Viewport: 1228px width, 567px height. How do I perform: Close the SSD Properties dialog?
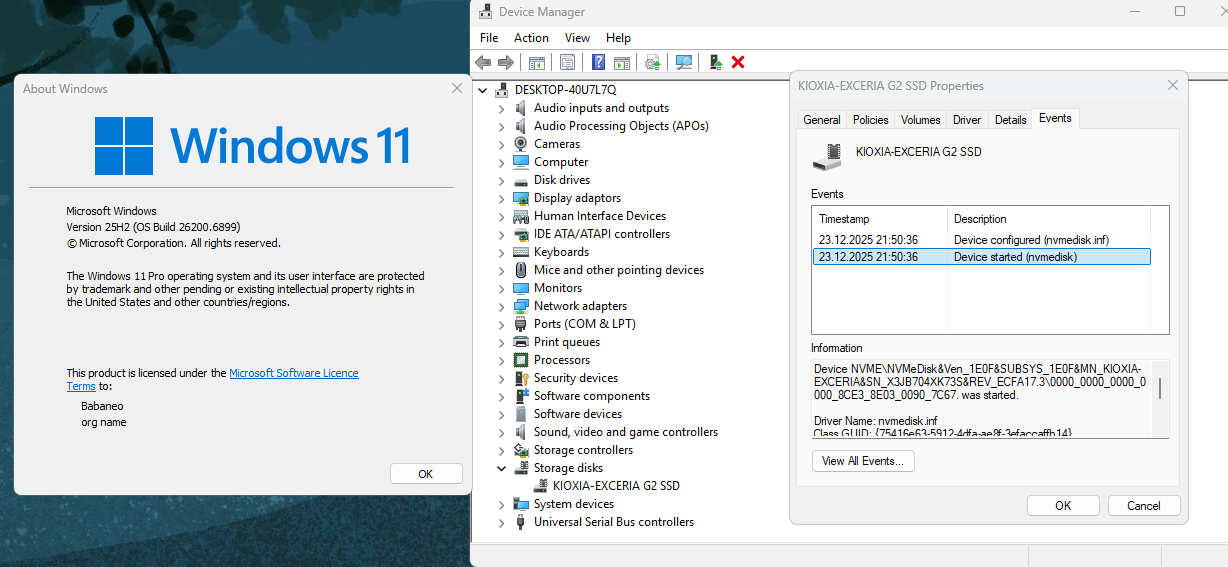1172,86
